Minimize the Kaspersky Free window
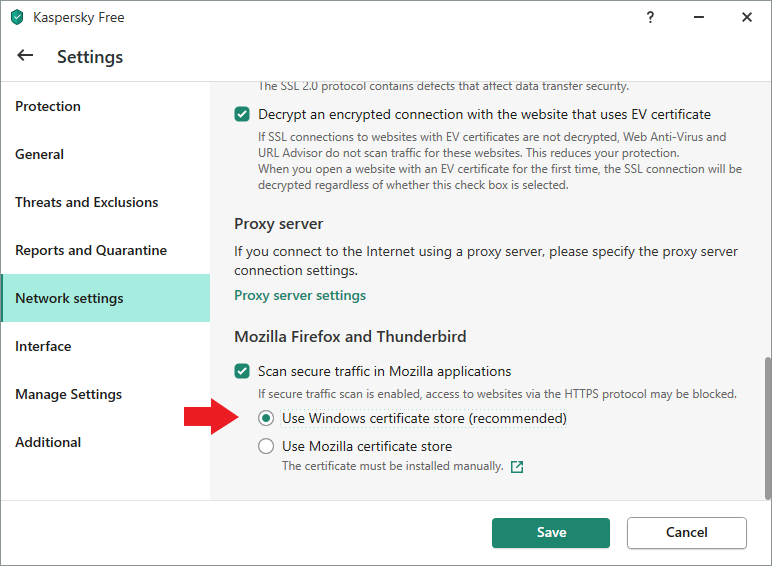 699,17
